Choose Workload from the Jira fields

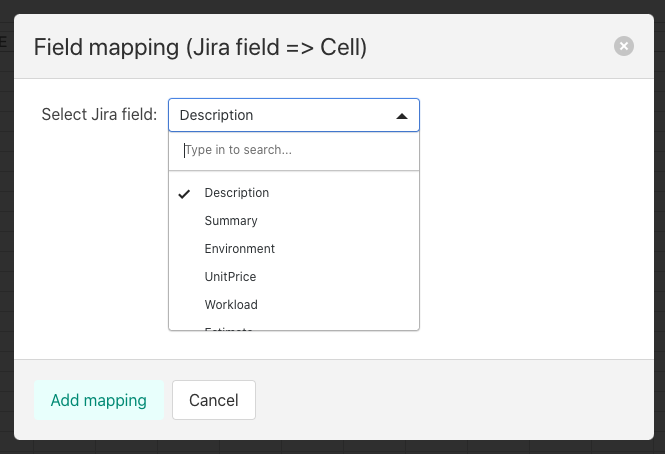click(231, 305)
